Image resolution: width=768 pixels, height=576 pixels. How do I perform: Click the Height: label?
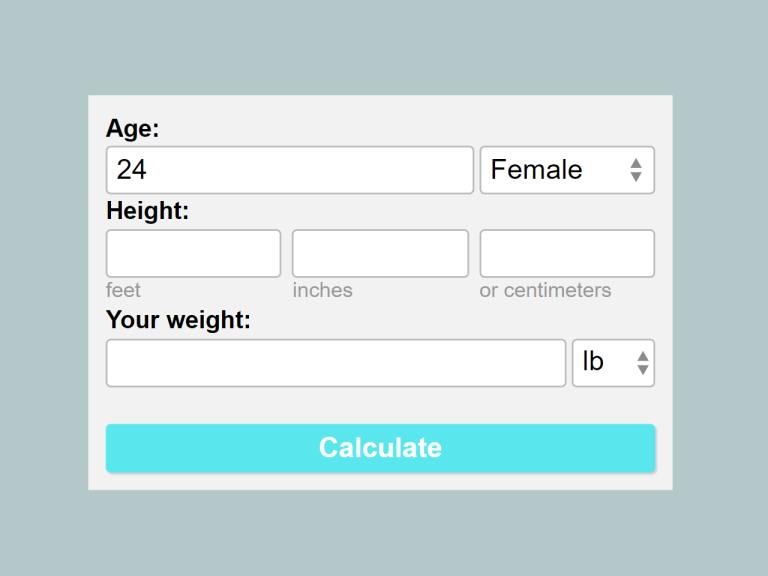coord(147,211)
